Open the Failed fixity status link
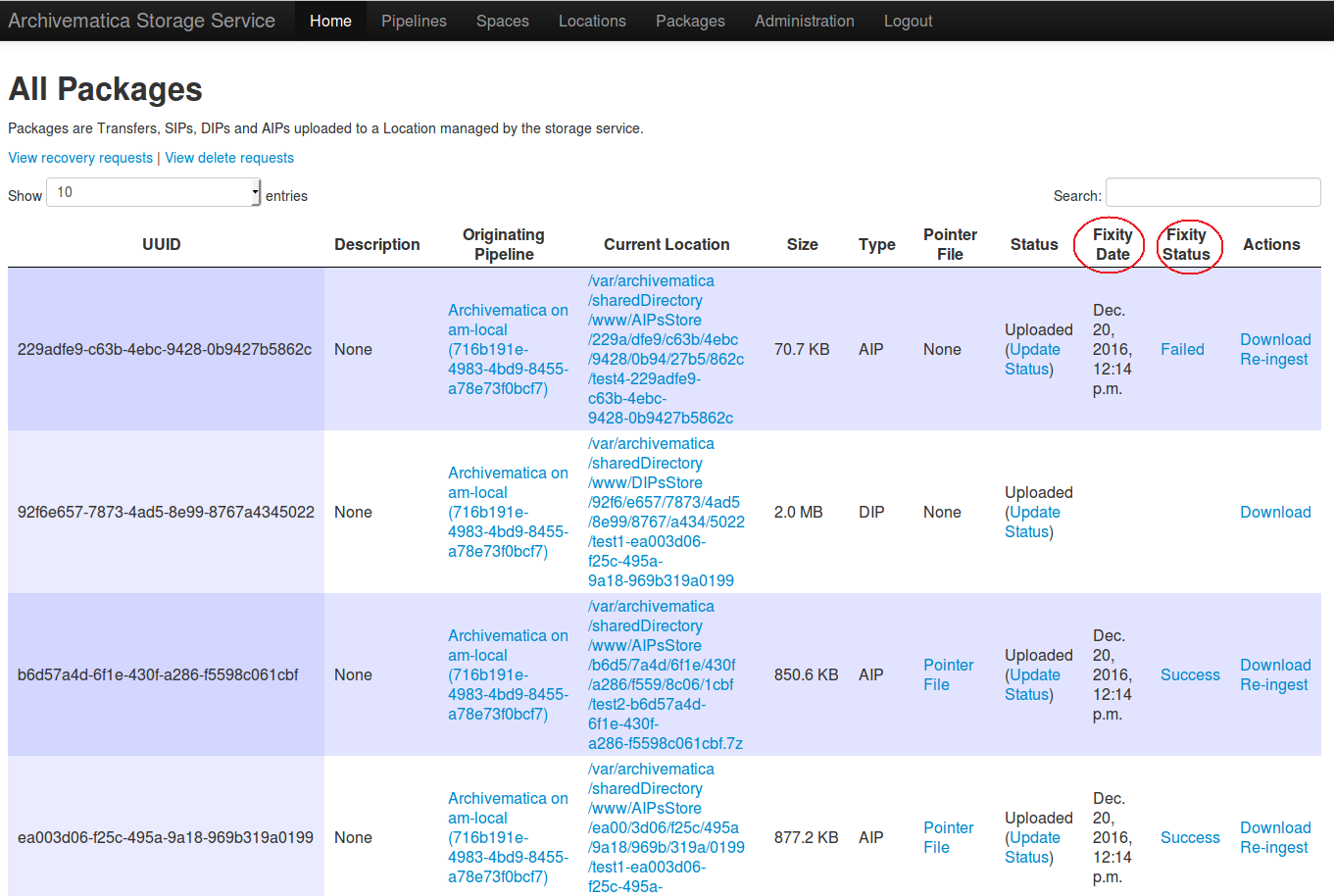 click(1182, 349)
